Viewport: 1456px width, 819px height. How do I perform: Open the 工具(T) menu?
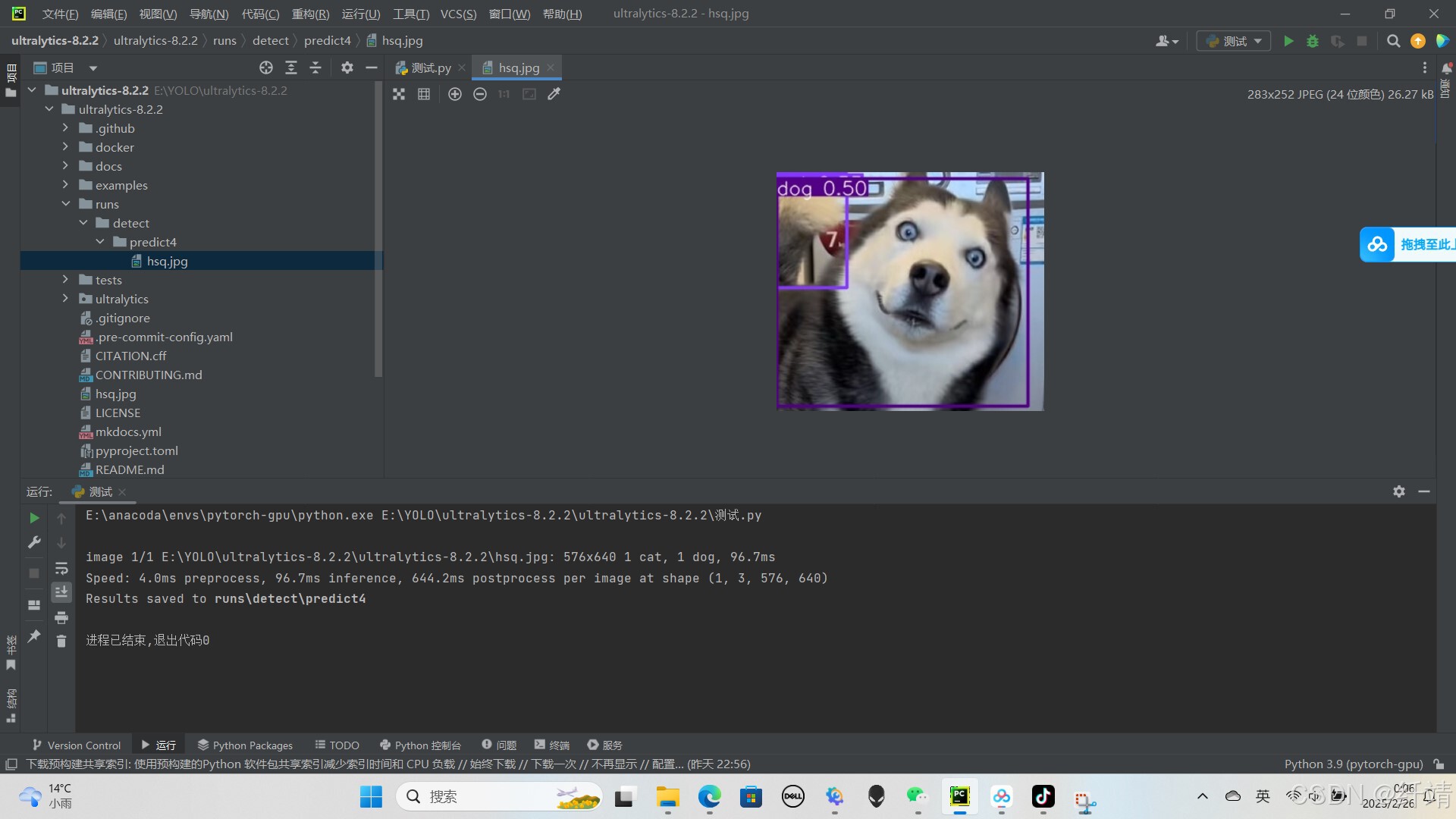(x=410, y=14)
